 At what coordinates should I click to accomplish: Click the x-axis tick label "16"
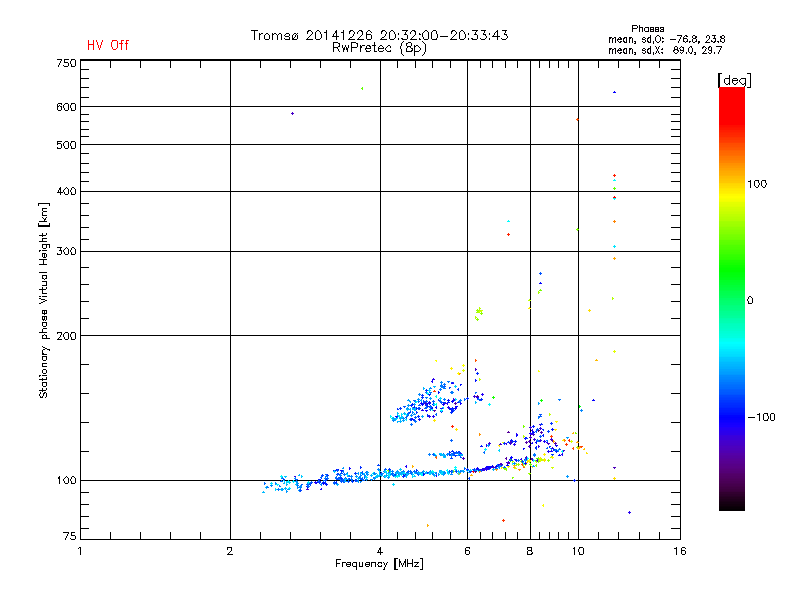point(680,551)
